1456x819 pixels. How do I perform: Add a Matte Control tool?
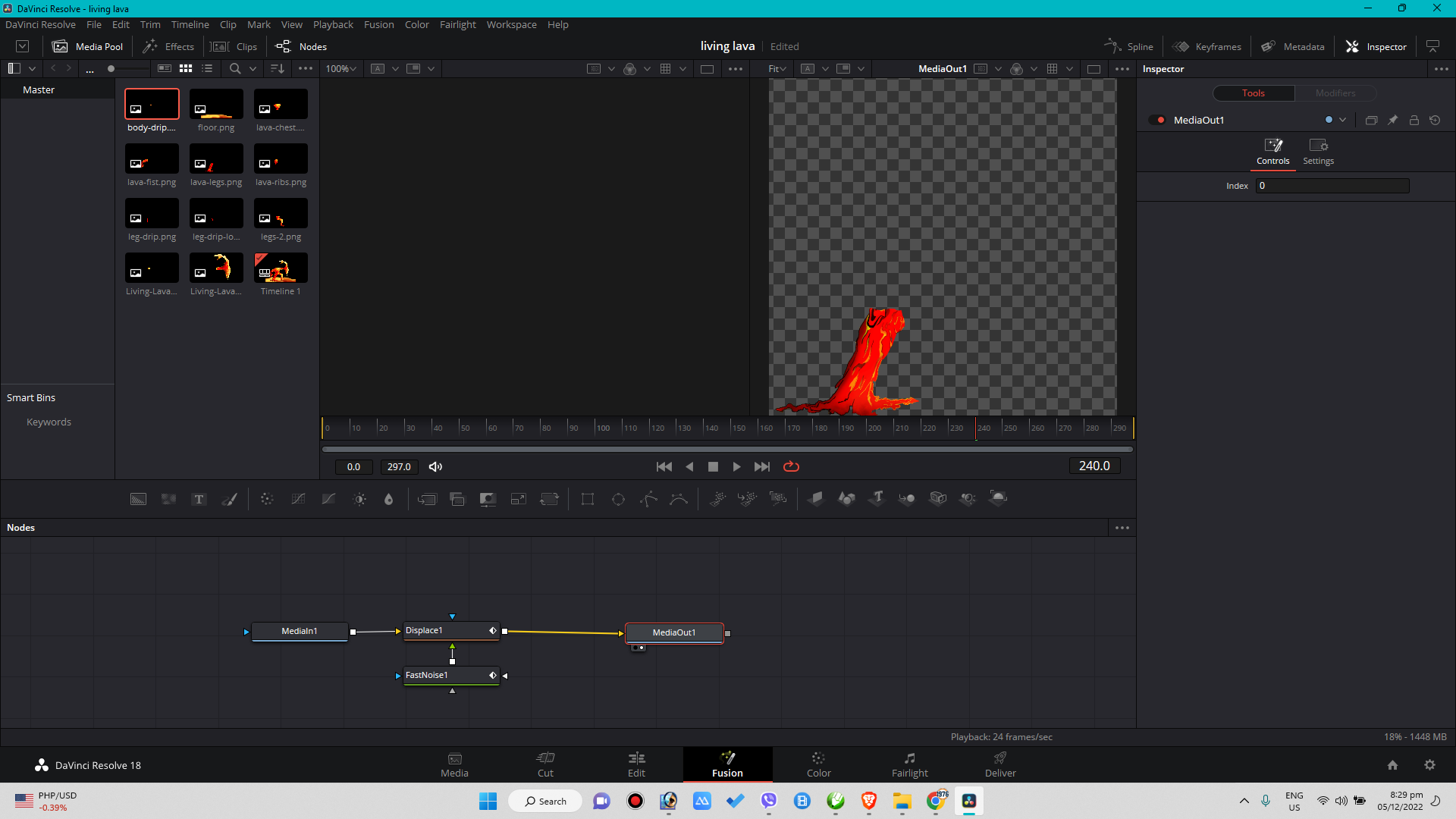tap(488, 499)
